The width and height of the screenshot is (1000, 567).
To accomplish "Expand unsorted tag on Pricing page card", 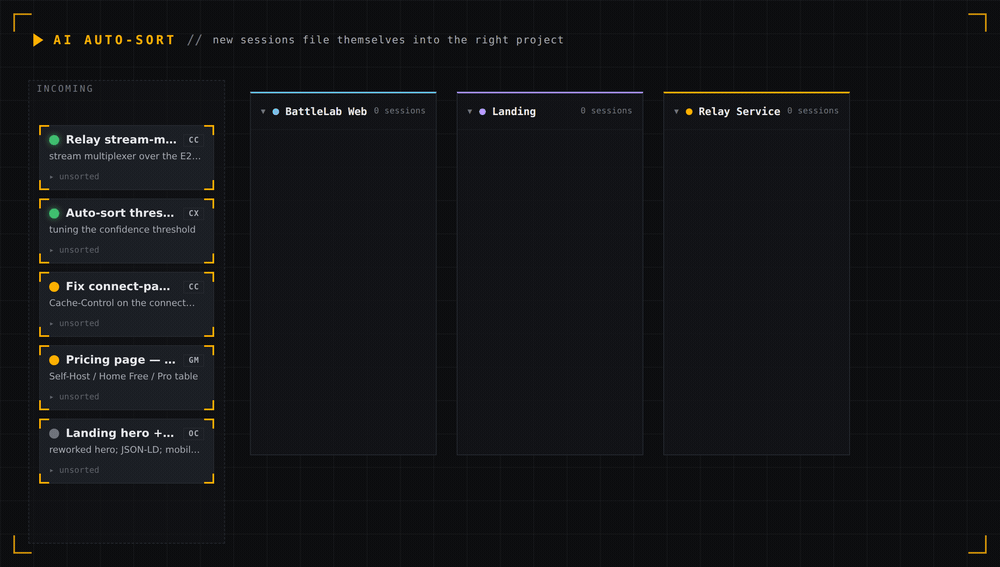I will tap(75, 397).
